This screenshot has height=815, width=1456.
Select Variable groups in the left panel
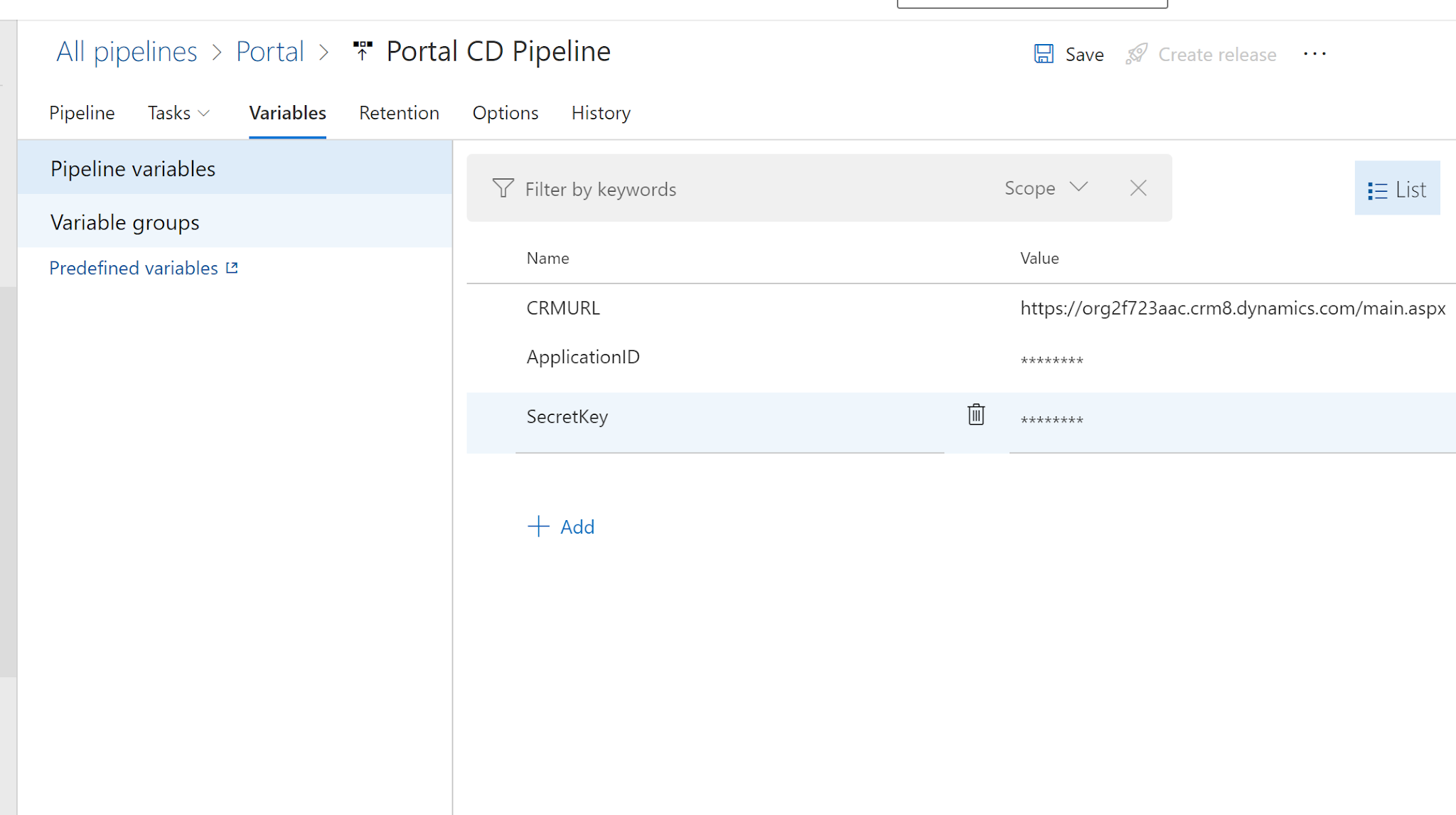tap(125, 222)
